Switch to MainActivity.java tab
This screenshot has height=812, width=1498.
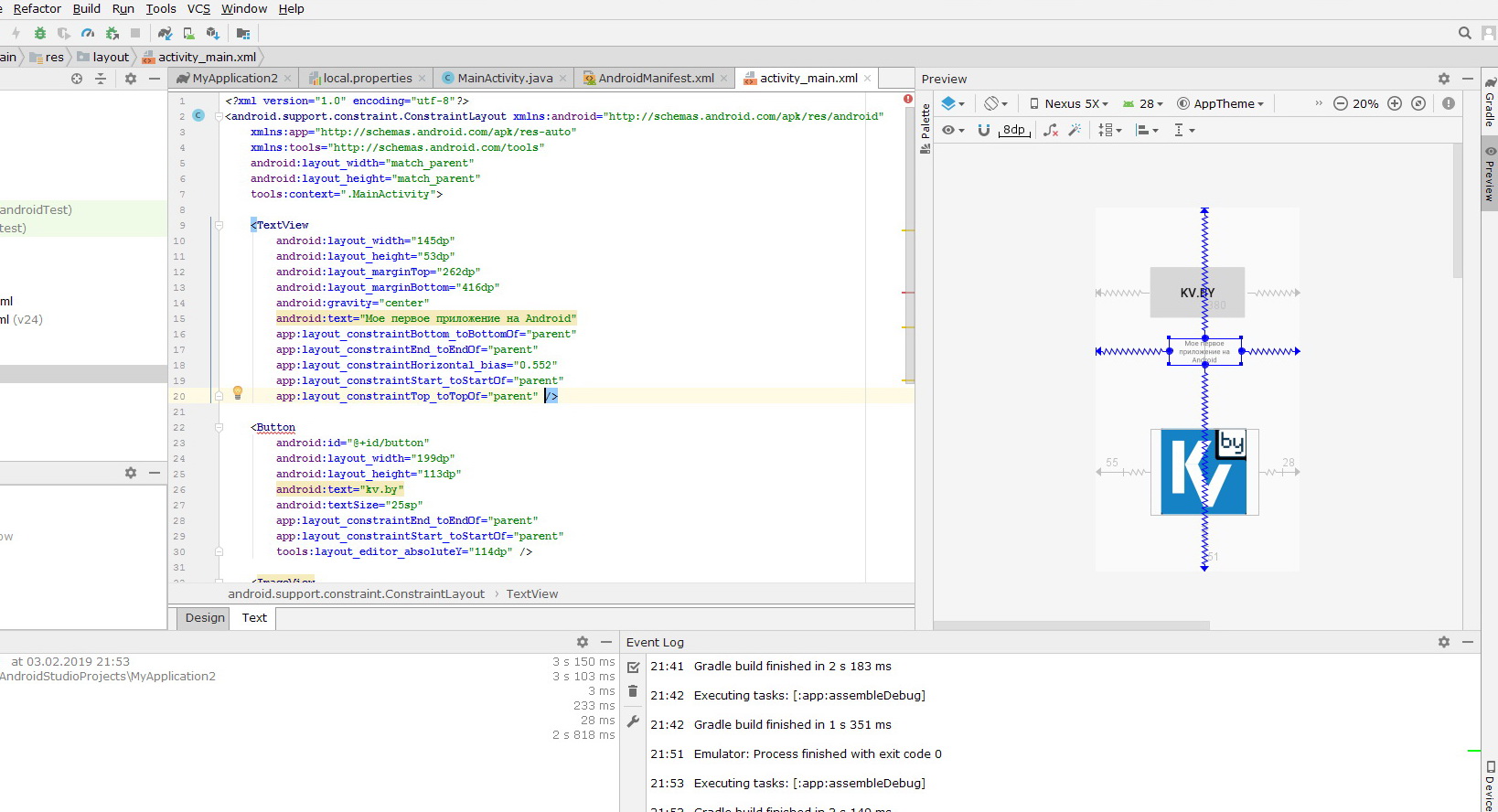pos(505,78)
